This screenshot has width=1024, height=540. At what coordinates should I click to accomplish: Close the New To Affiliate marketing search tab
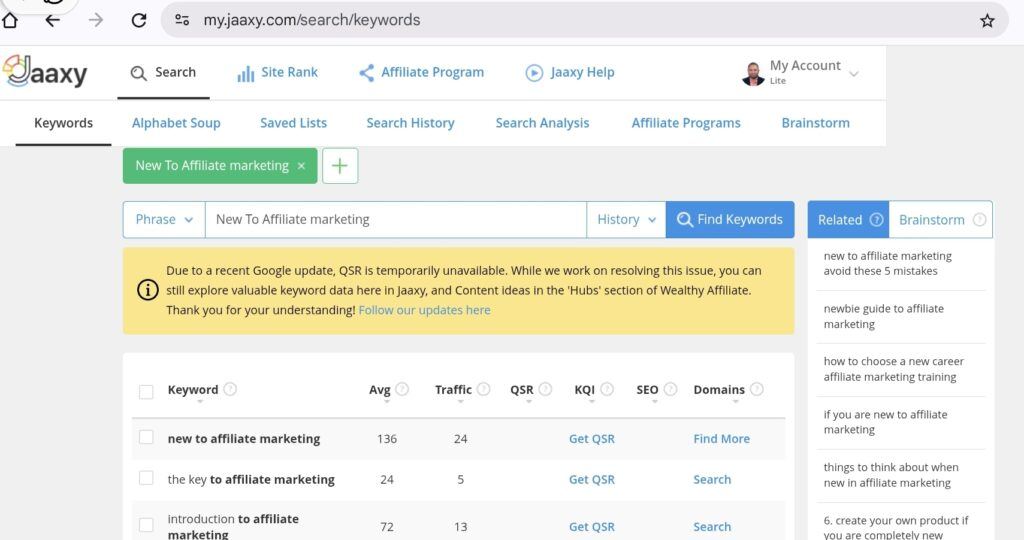click(301, 166)
